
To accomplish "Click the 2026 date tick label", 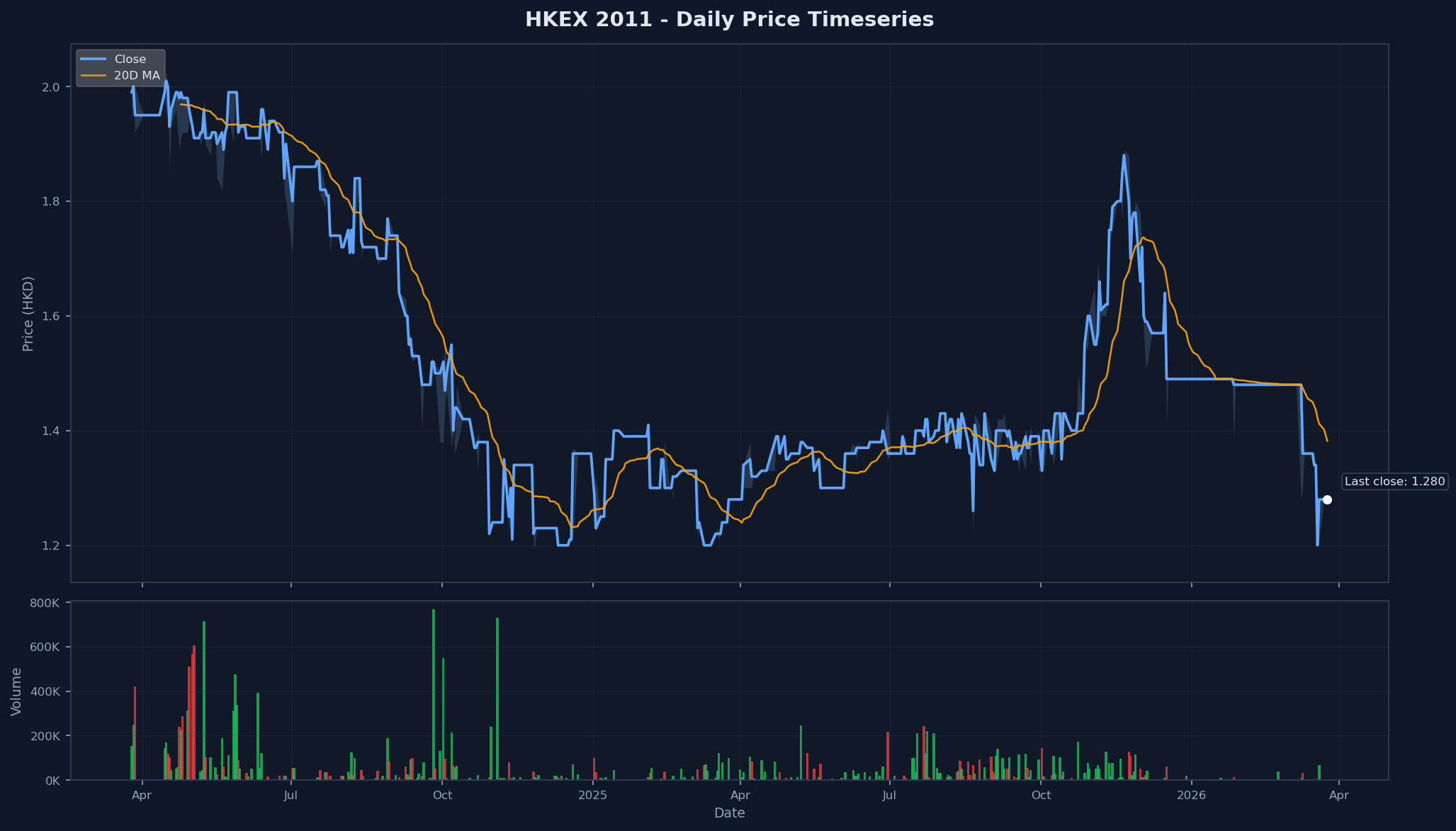I will point(1192,796).
